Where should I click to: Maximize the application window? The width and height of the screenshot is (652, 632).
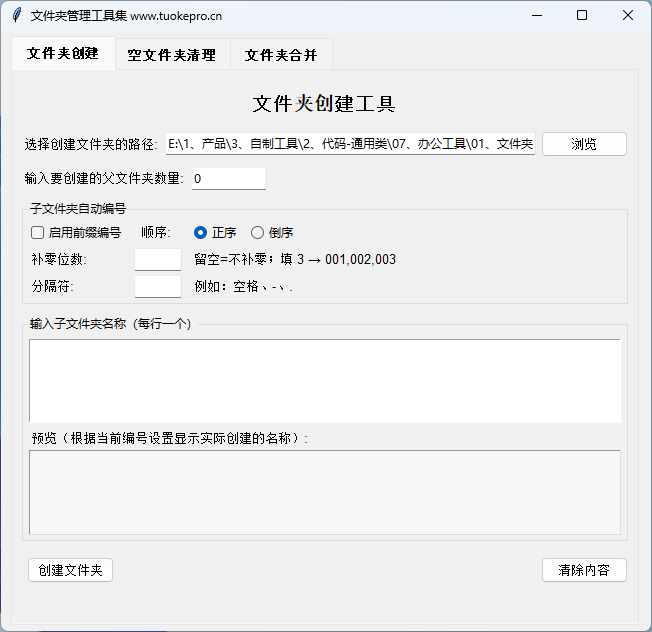click(582, 15)
